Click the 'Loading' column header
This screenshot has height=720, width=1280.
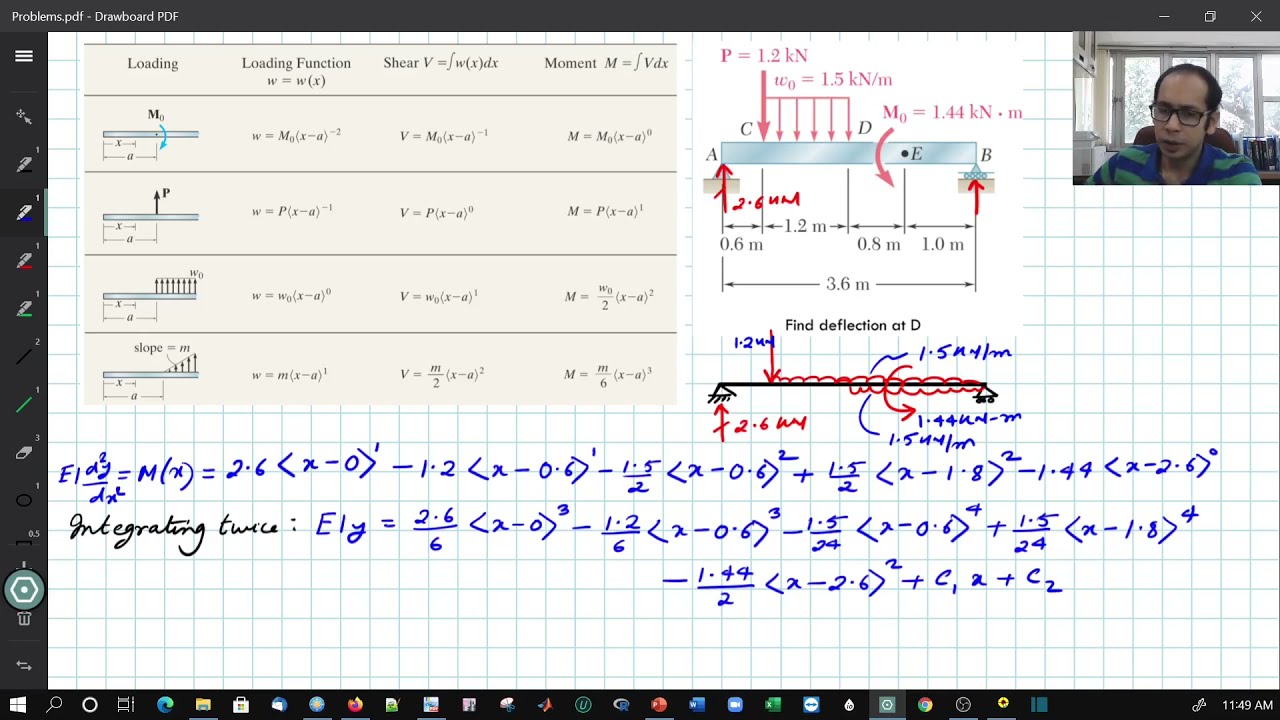[152, 63]
